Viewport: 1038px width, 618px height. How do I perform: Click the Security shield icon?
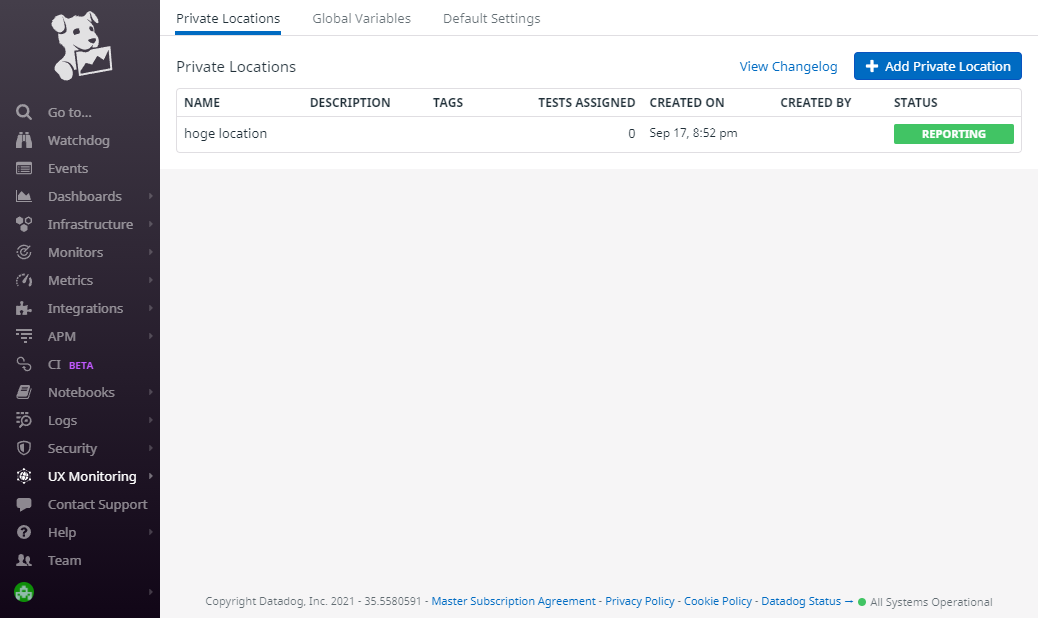[x=24, y=448]
